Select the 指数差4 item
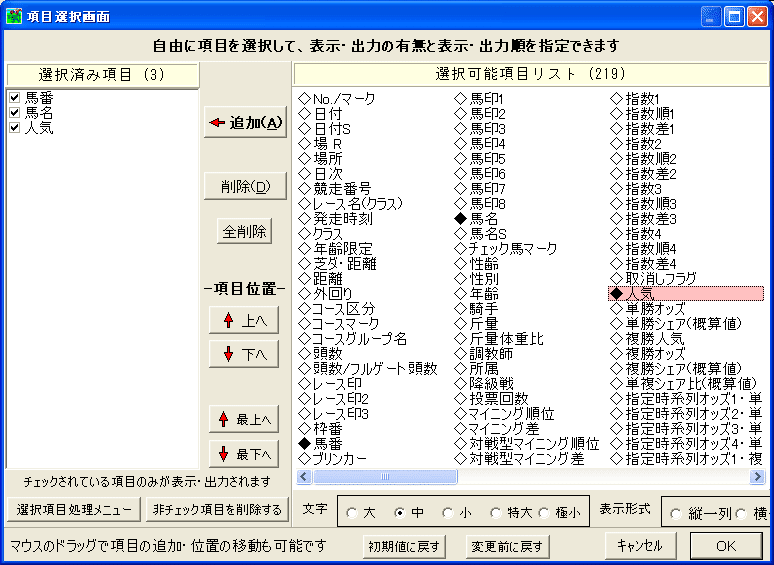 pyautogui.click(x=643, y=264)
